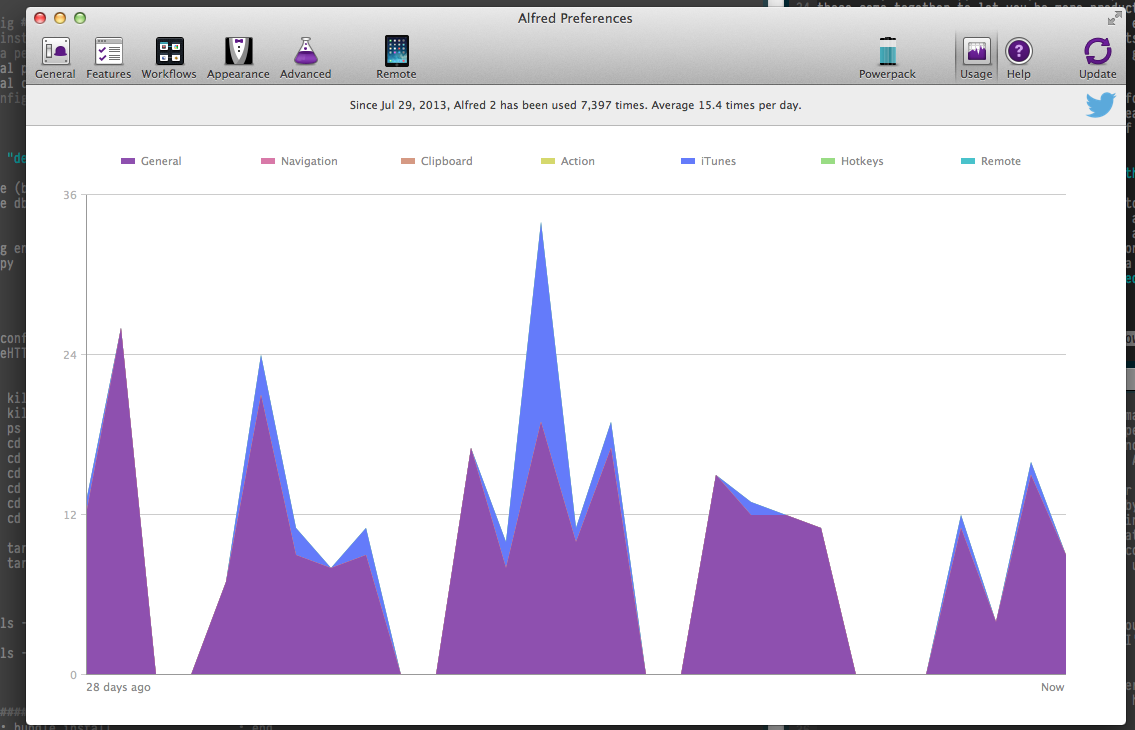
Task: Click the usage statistics summary text
Action: pyautogui.click(x=575, y=105)
